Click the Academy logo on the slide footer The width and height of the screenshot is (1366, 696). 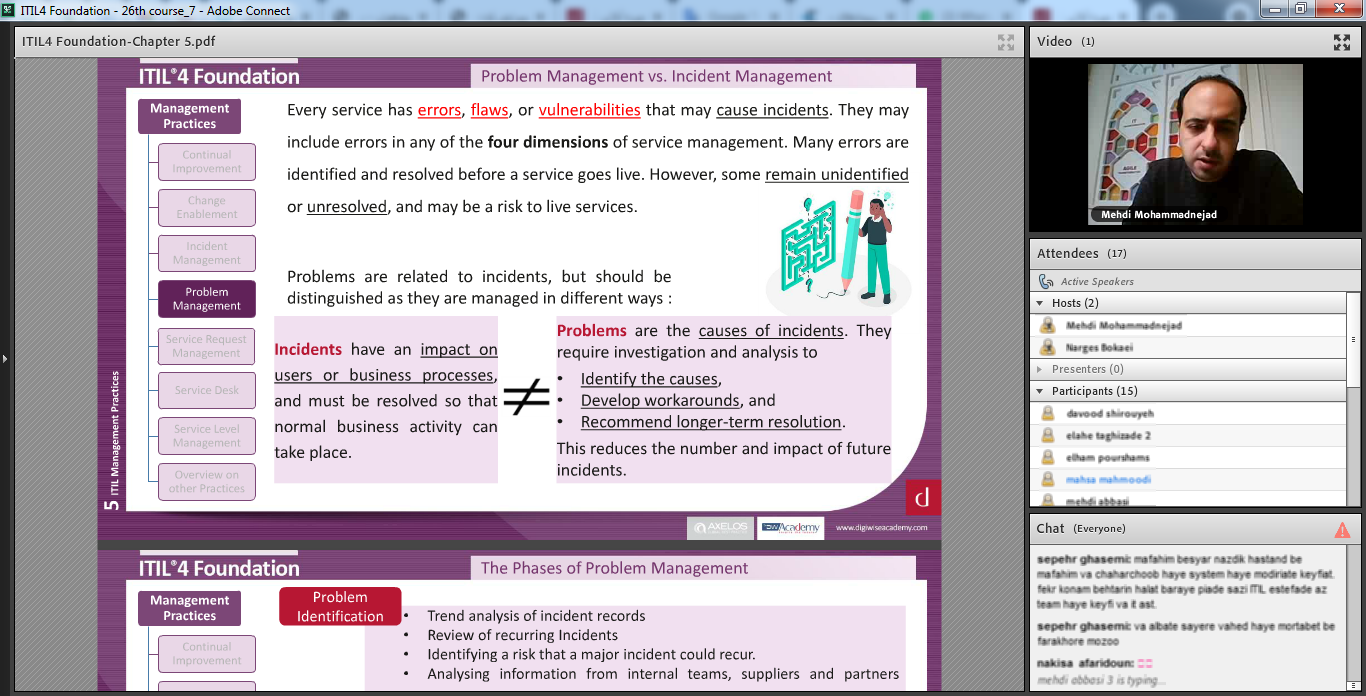point(791,527)
